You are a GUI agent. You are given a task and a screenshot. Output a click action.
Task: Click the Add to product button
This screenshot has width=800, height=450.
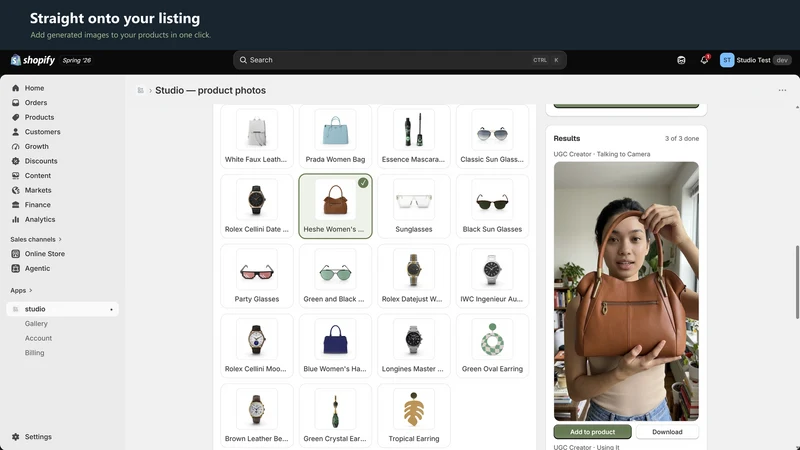[x=592, y=432]
